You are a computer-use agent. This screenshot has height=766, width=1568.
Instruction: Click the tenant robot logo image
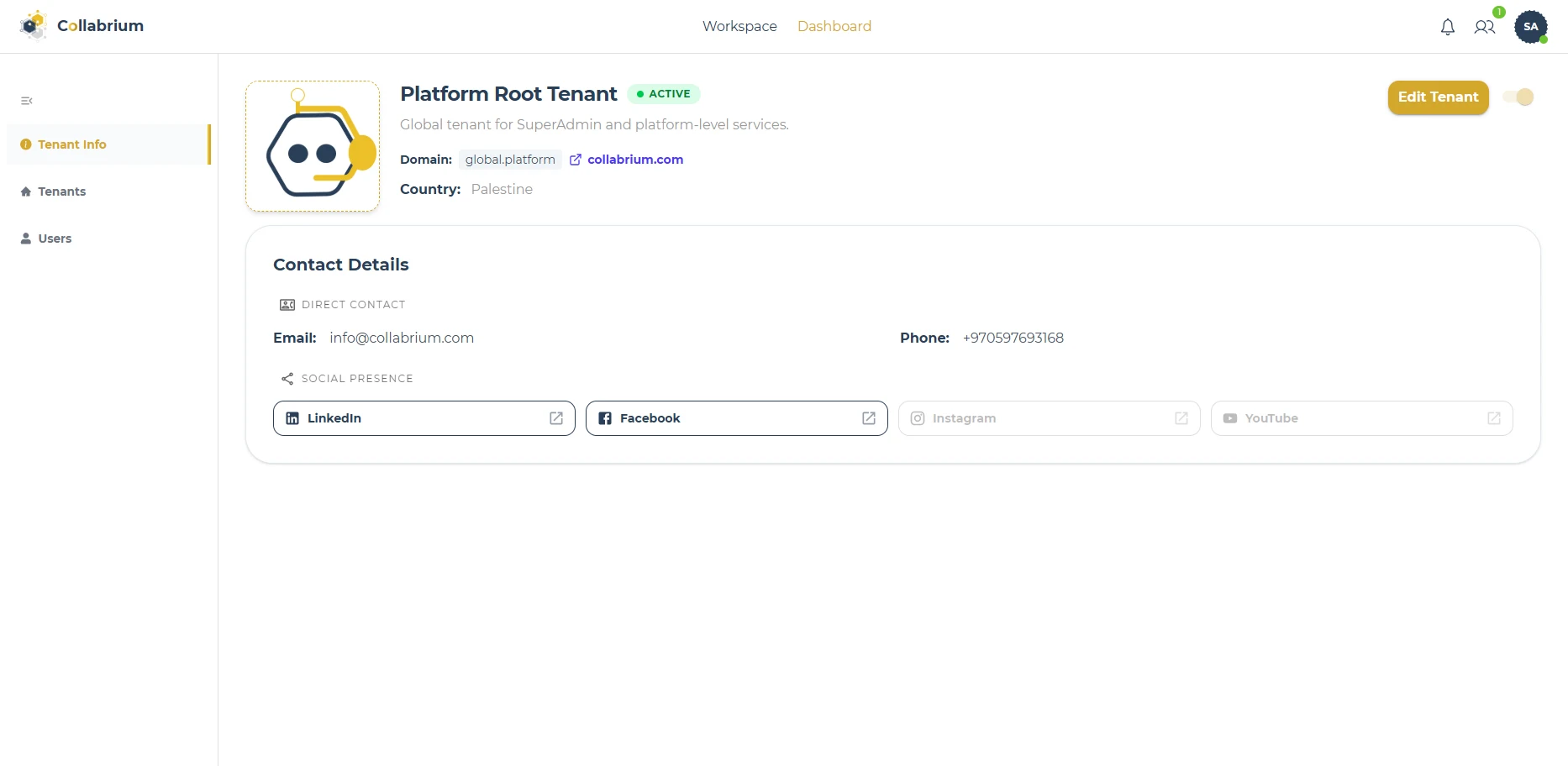[x=313, y=146]
